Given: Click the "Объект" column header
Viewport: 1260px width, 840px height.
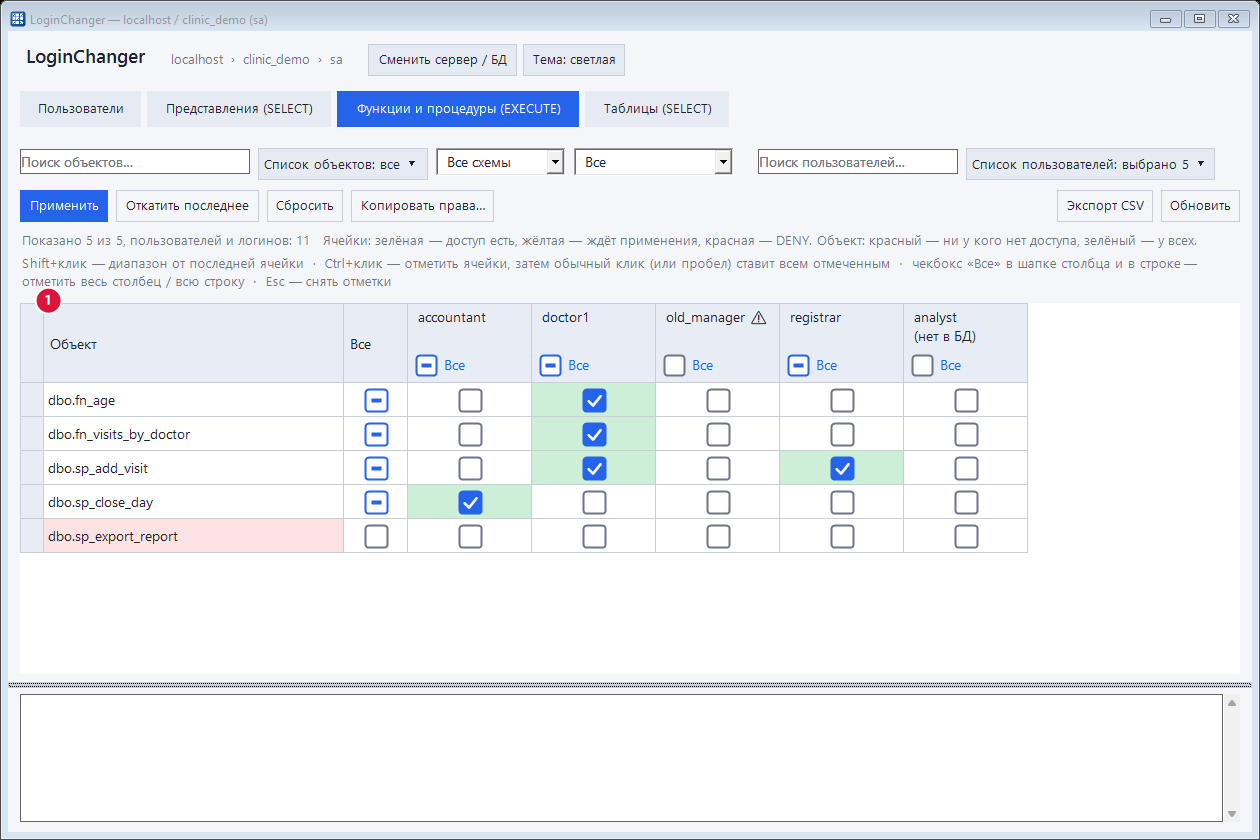Looking at the screenshot, I should coord(193,344).
